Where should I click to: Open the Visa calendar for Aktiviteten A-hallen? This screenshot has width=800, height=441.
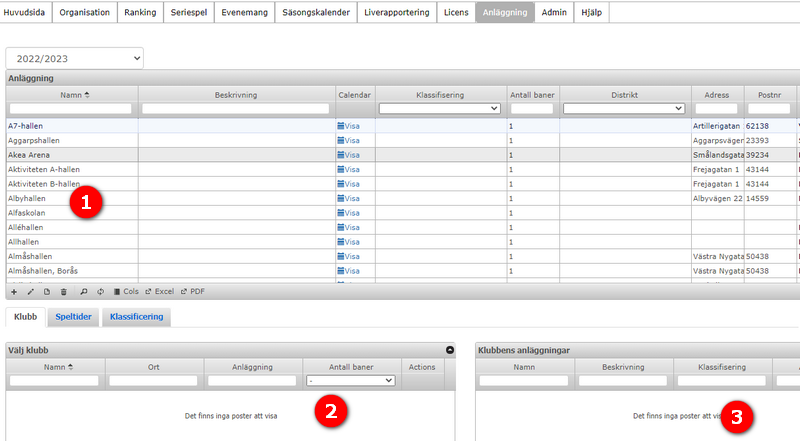tap(348, 169)
